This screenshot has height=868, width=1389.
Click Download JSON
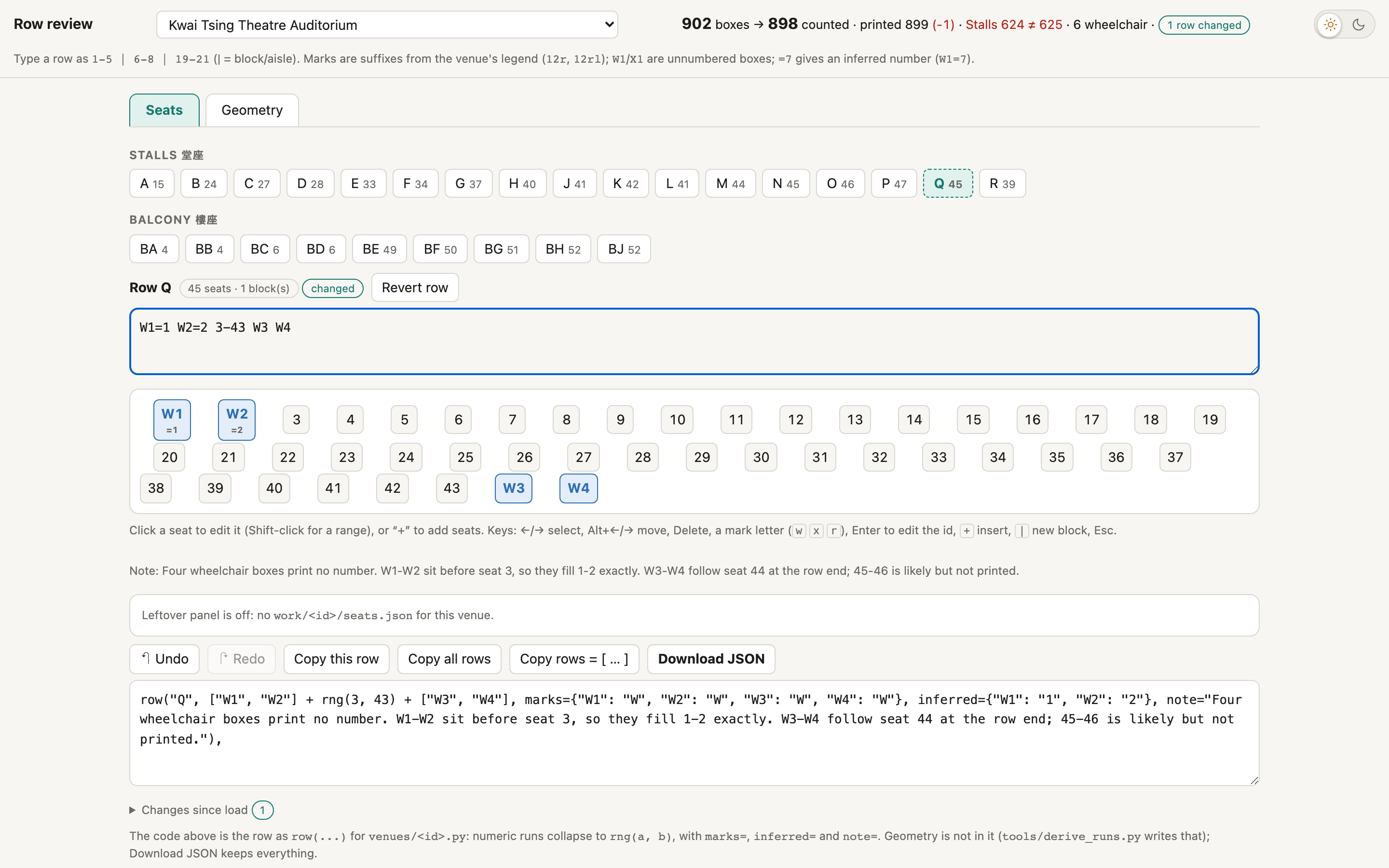(x=711, y=659)
